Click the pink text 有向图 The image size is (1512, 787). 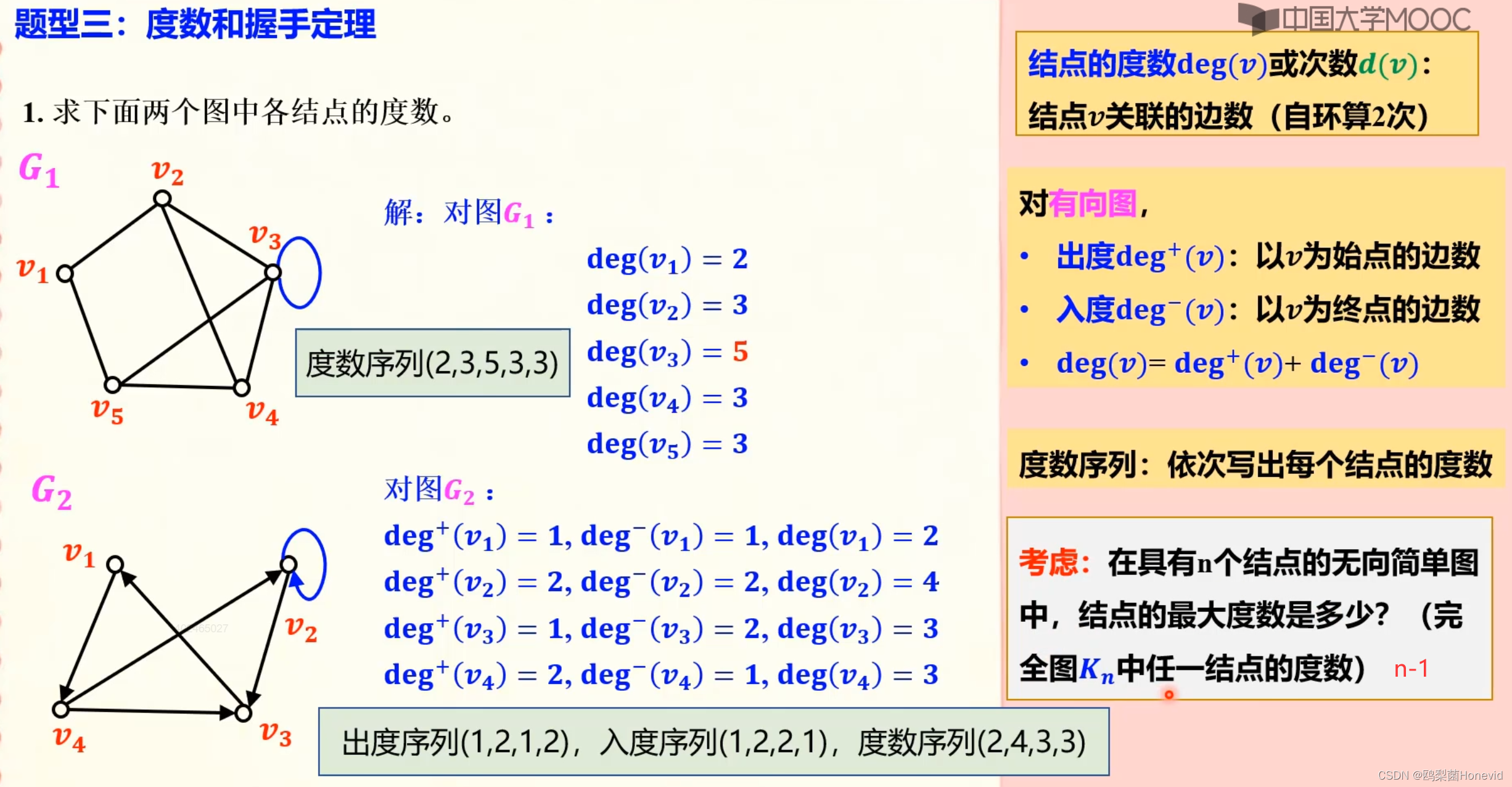(1093, 203)
